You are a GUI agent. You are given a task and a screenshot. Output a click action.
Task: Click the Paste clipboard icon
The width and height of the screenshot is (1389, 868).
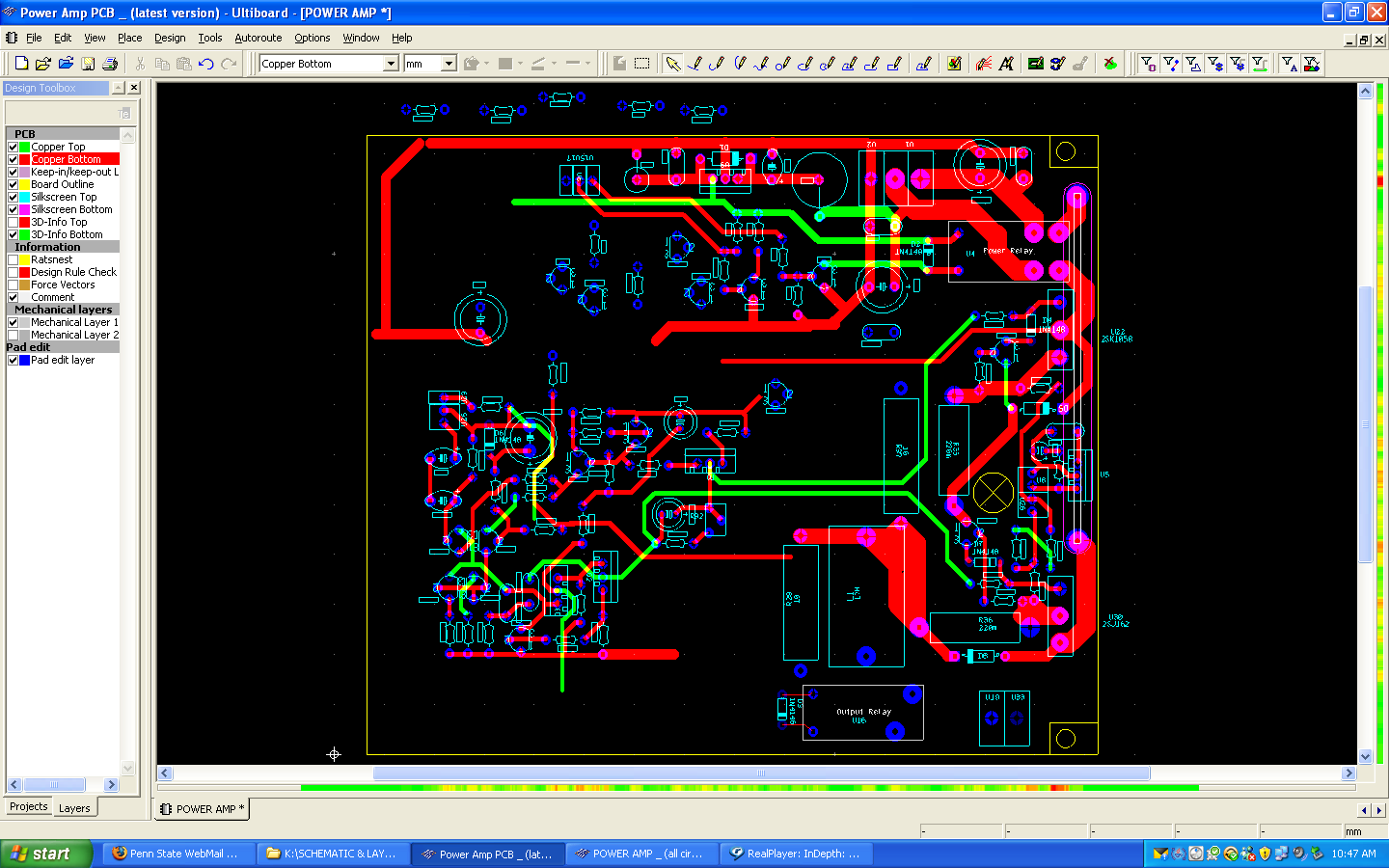[184, 64]
